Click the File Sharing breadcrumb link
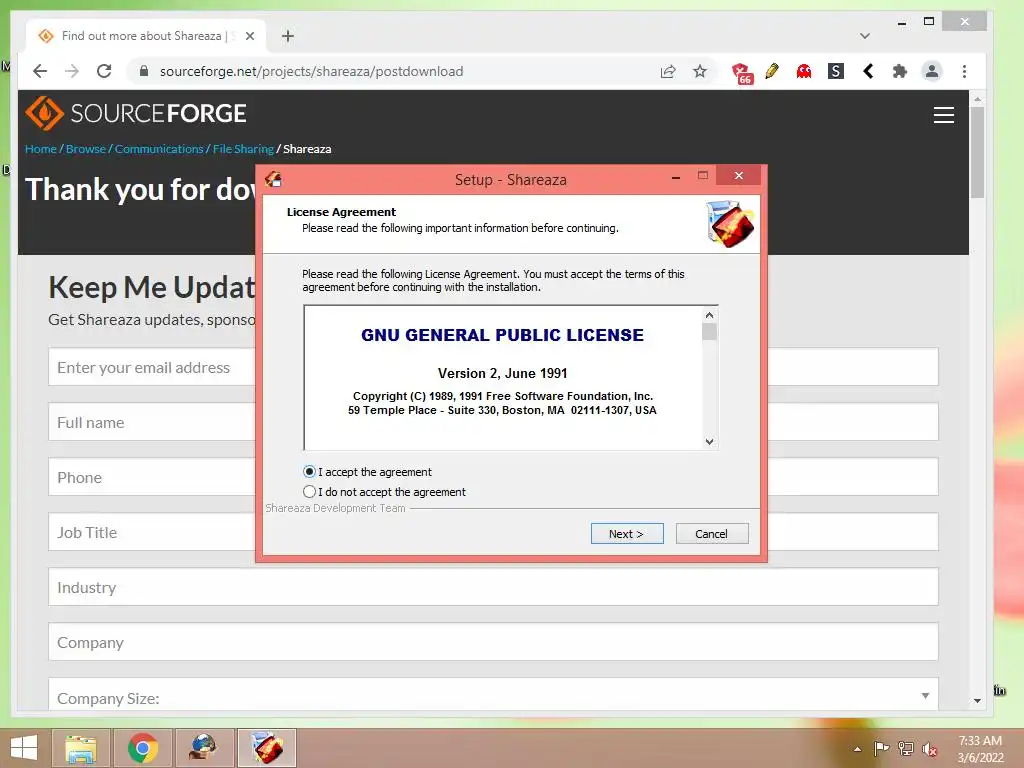The image size is (1024, 768). tap(243, 149)
